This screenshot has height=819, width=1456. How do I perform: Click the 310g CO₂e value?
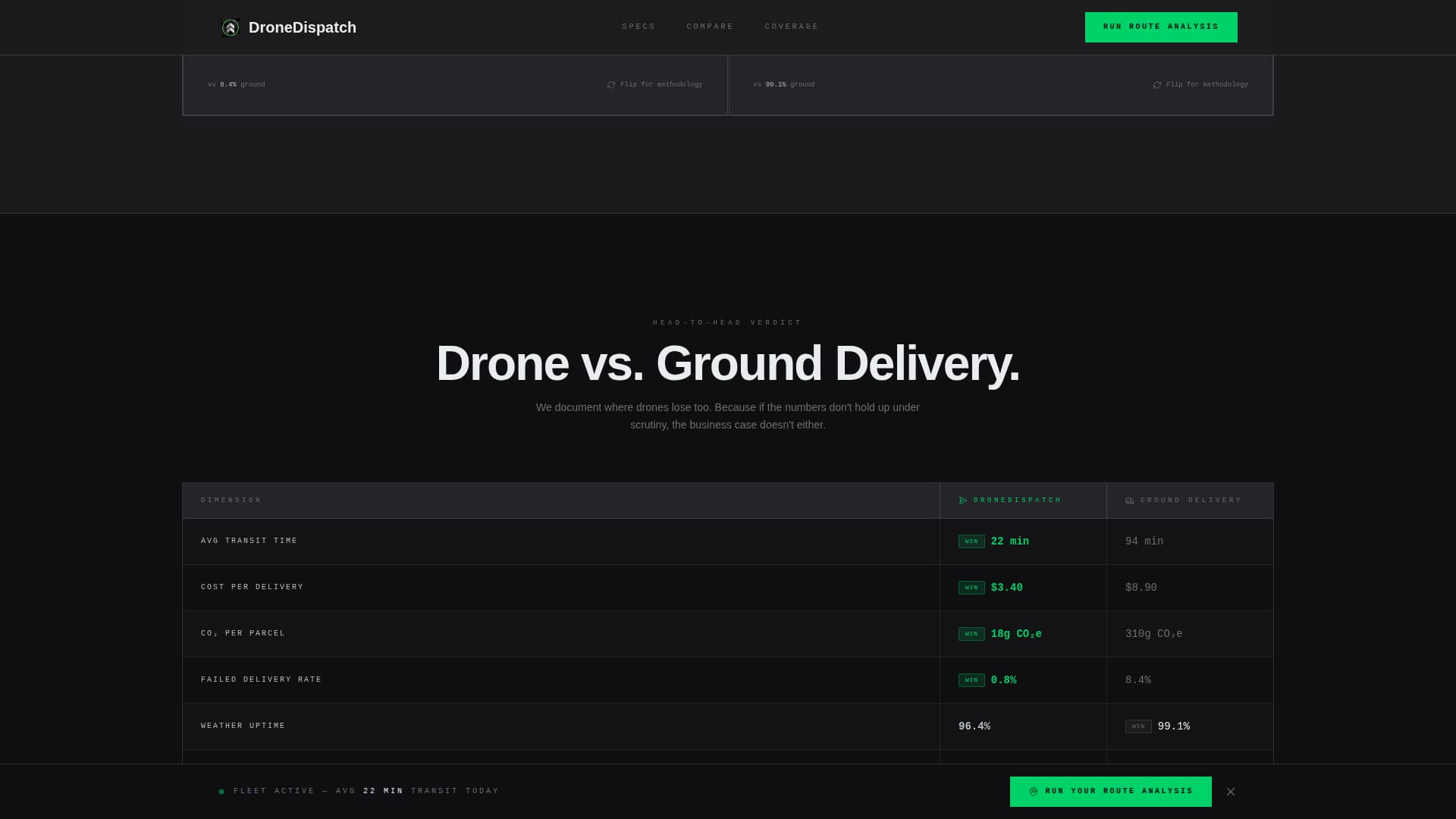(1154, 634)
